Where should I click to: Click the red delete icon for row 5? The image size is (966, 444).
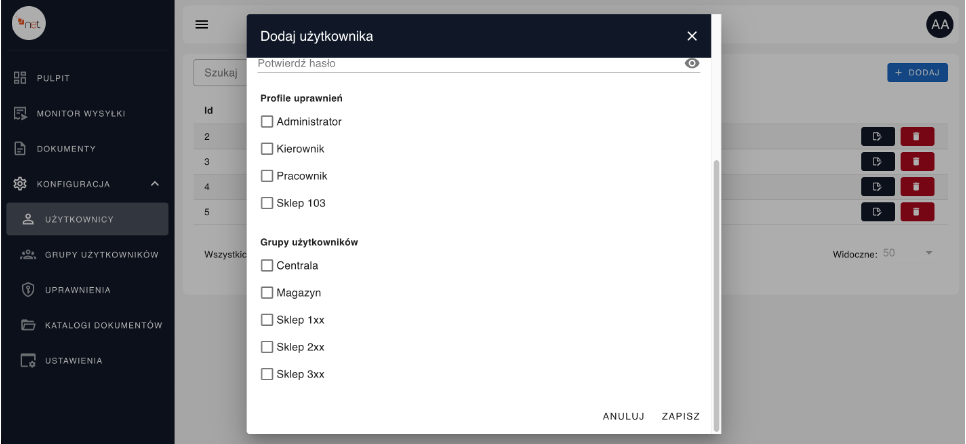(x=916, y=212)
